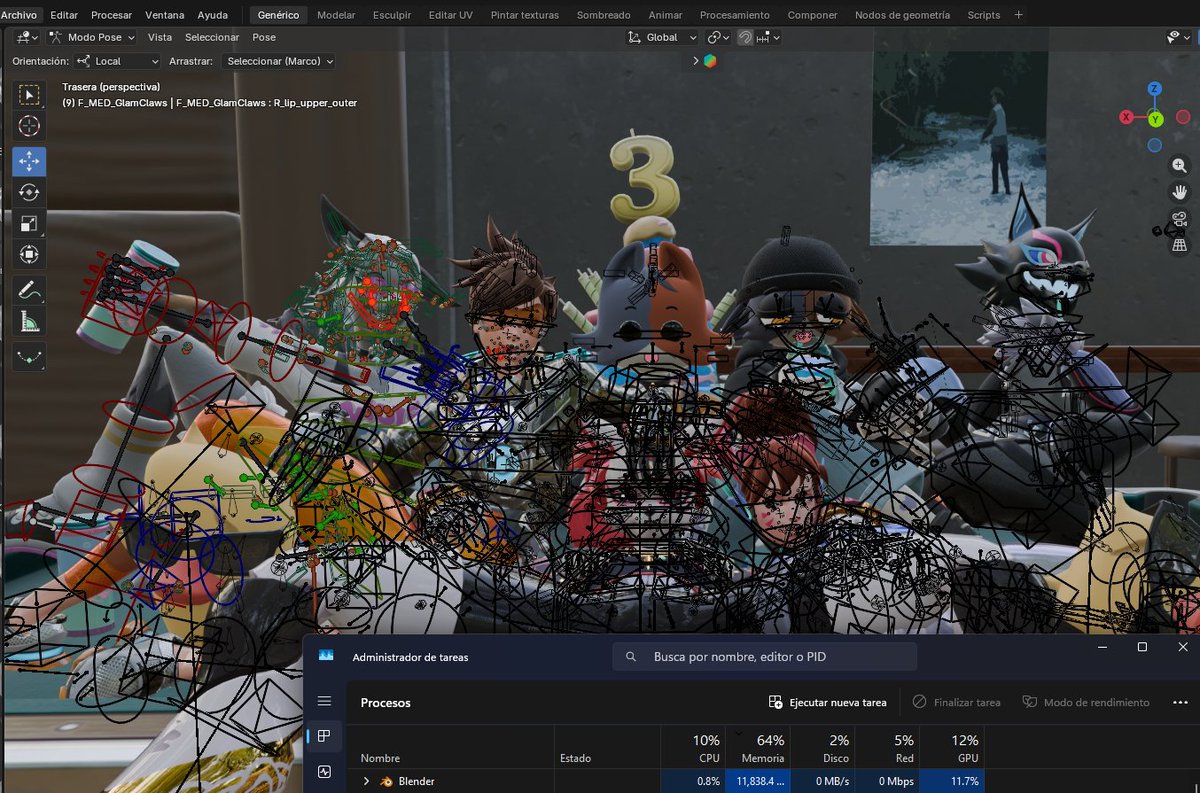Switch to Editar UV workspace tab
This screenshot has height=793, width=1200.
451,15
